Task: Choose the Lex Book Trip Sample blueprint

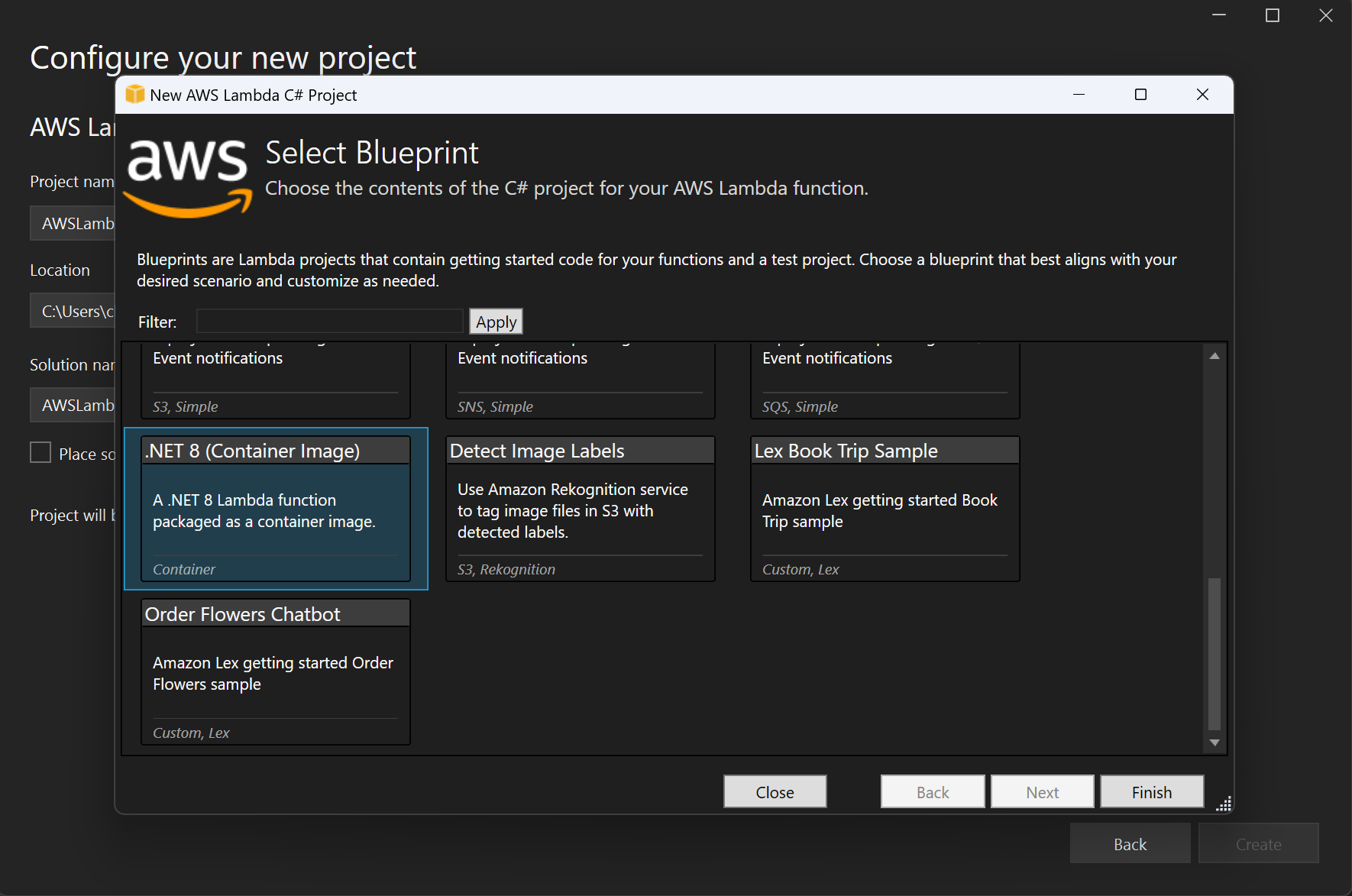Action: pos(885,509)
